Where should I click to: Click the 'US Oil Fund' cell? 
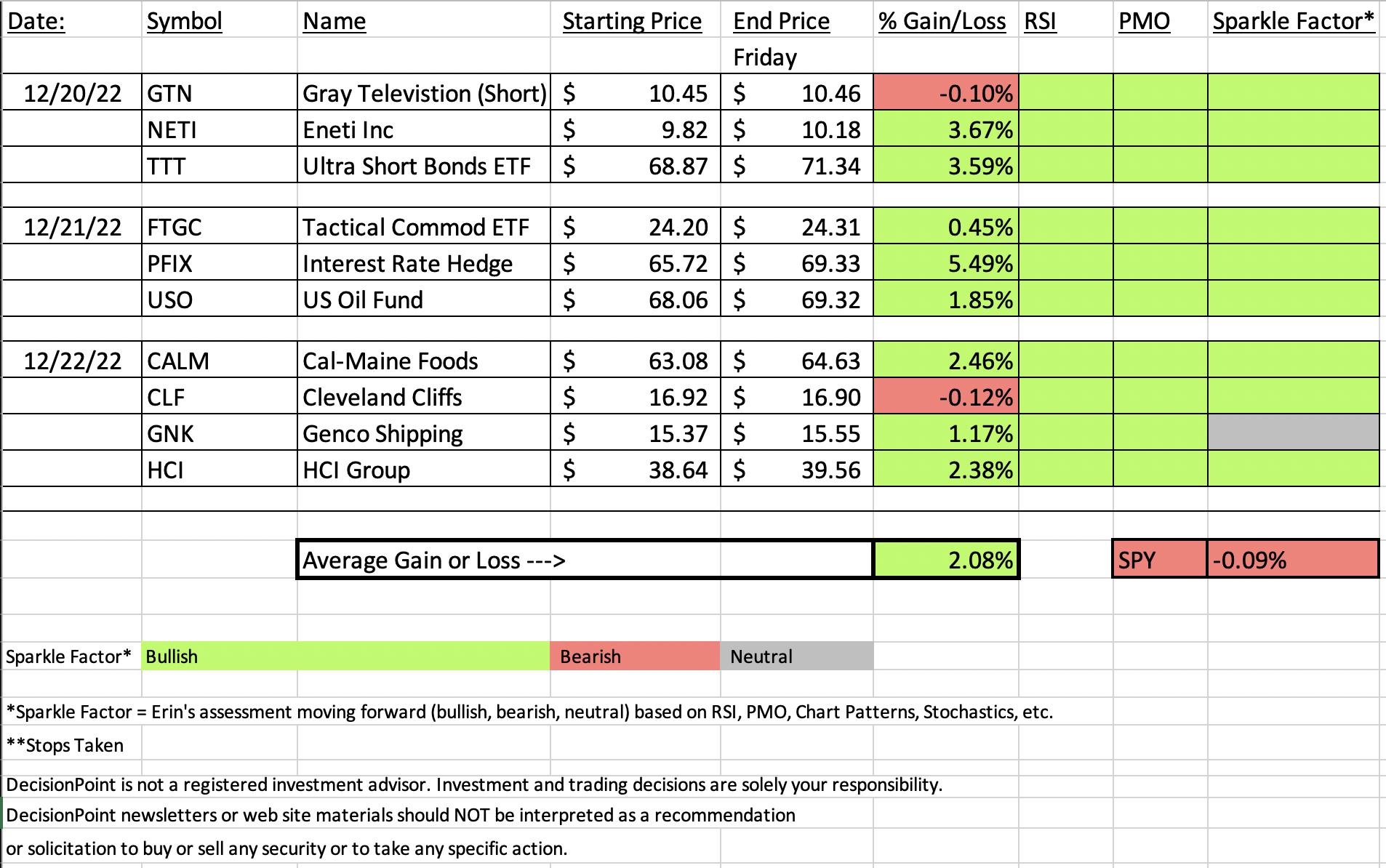[423, 300]
